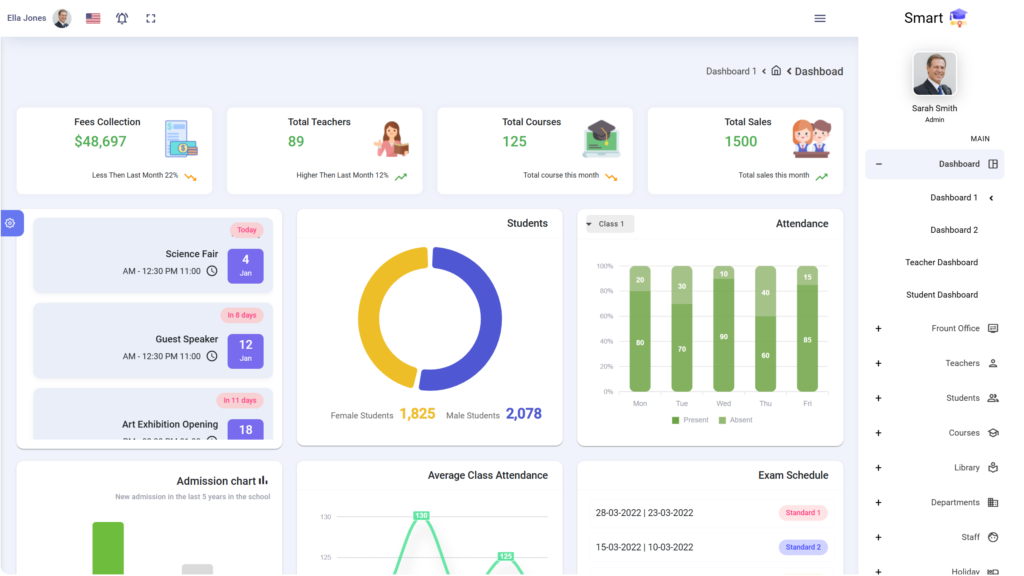
Task: Click the Dashboard 1 breadcrumb link
Action: click(731, 71)
